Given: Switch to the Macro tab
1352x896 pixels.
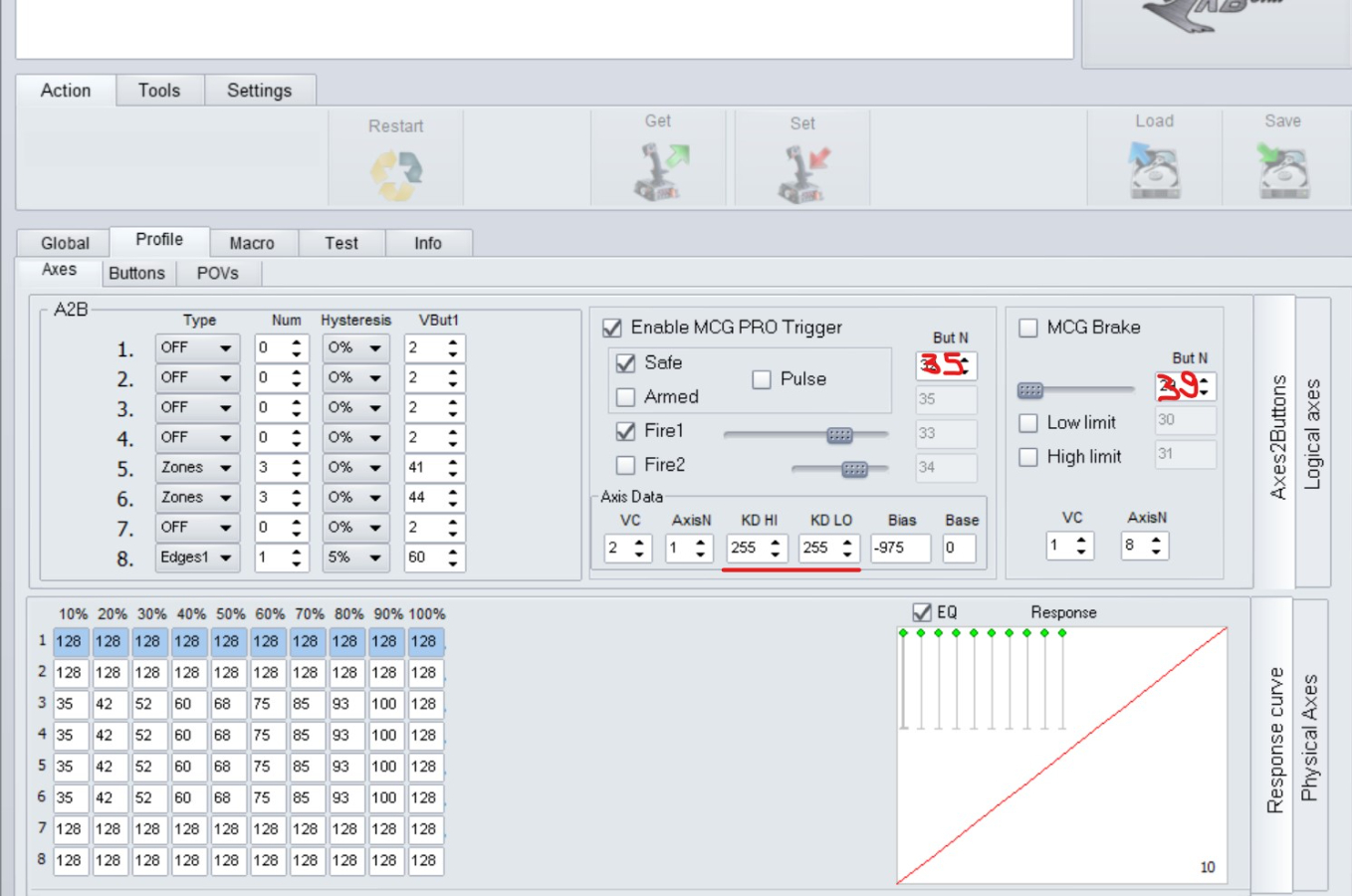Looking at the screenshot, I should [x=251, y=243].
